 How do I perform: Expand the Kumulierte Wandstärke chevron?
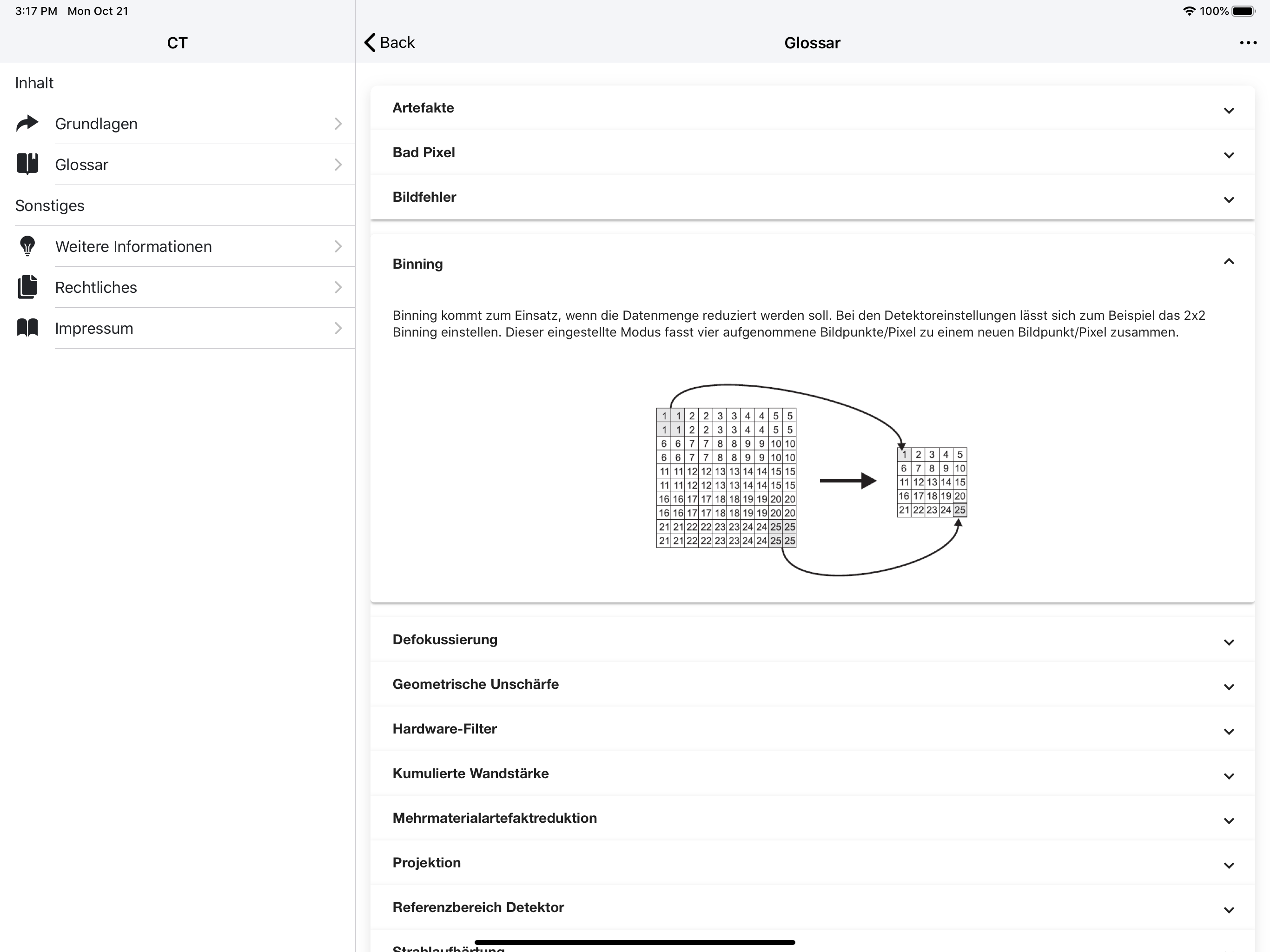pyautogui.click(x=1229, y=776)
